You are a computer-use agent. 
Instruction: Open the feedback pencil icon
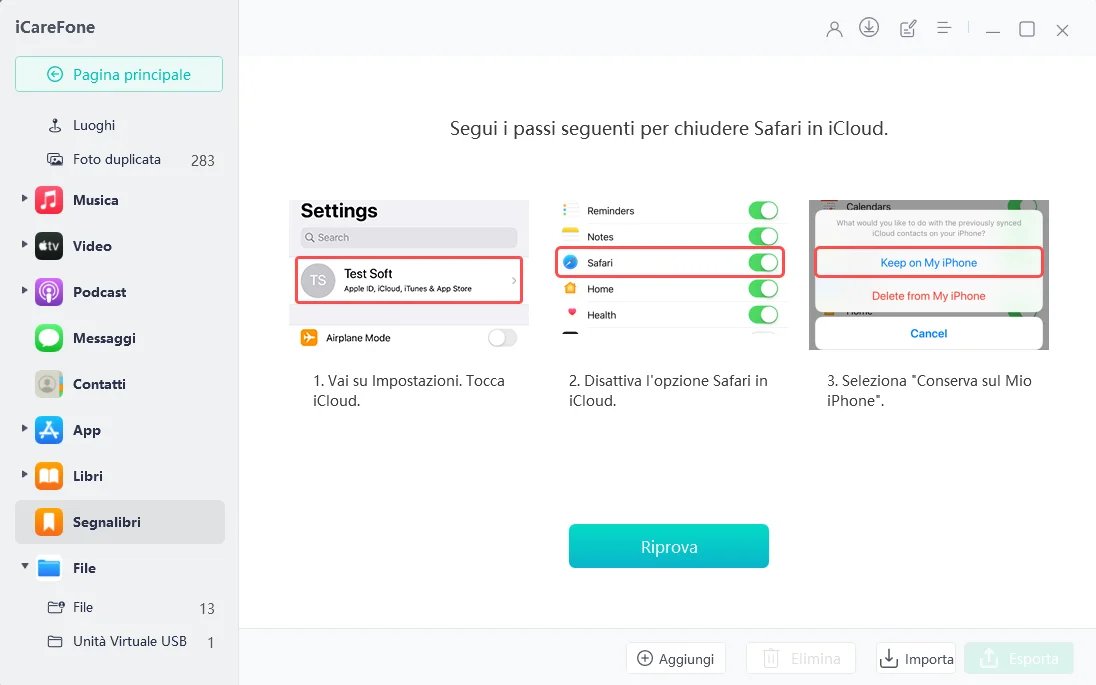coord(907,29)
